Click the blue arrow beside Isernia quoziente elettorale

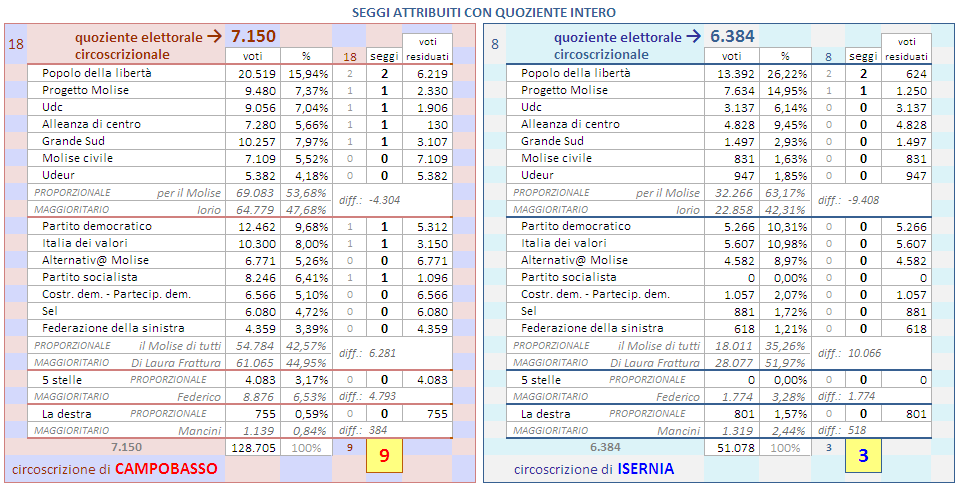[693, 37]
